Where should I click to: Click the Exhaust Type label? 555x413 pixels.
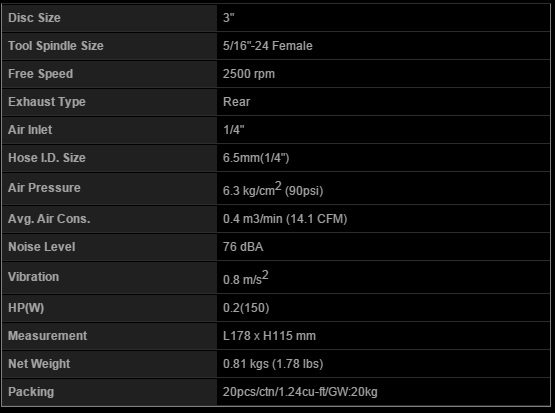47,102
